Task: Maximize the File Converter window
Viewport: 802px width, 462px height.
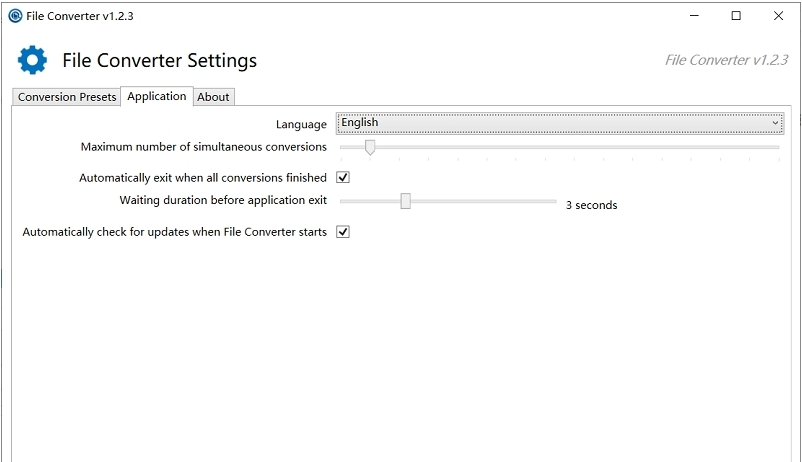Action: [x=736, y=16]
